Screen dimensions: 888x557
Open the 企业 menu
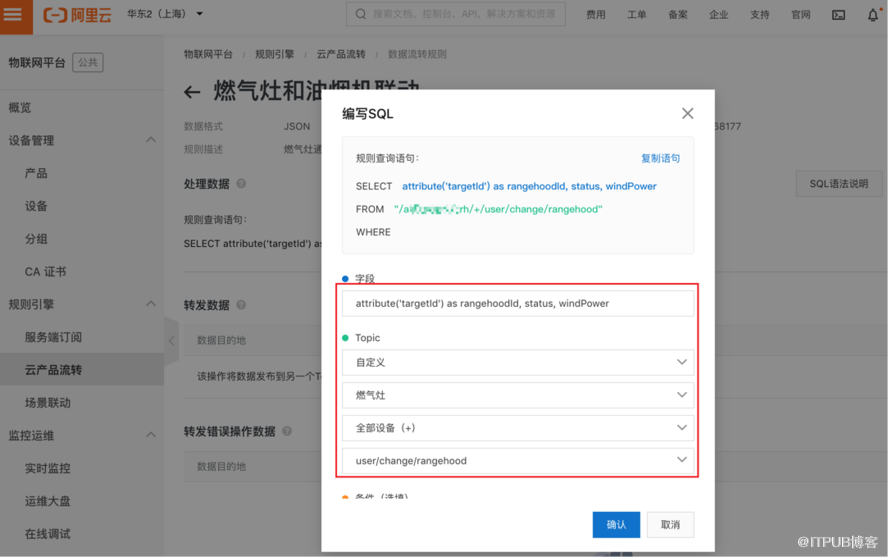719,15
